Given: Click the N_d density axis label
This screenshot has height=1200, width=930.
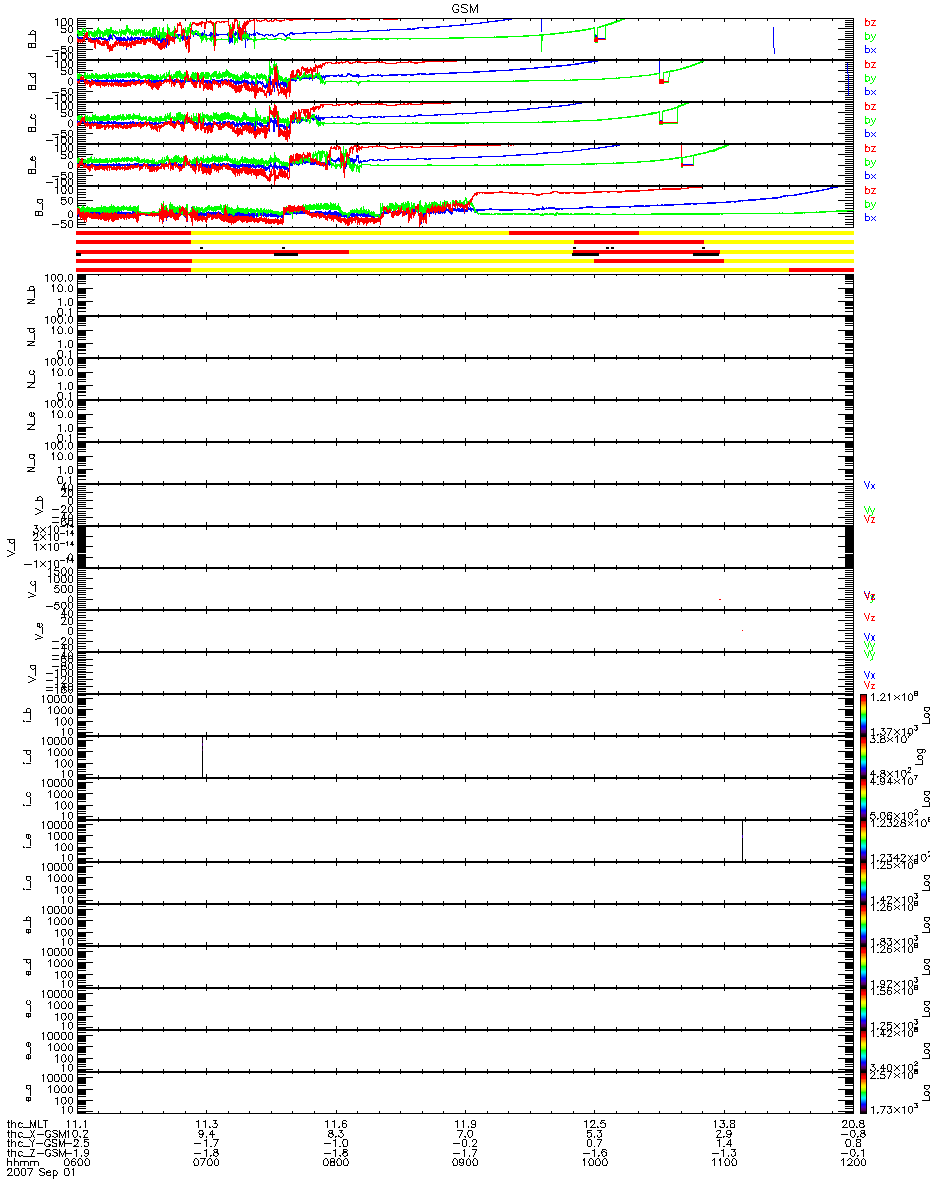Looking at the screenshot, I should coord(33,336).
